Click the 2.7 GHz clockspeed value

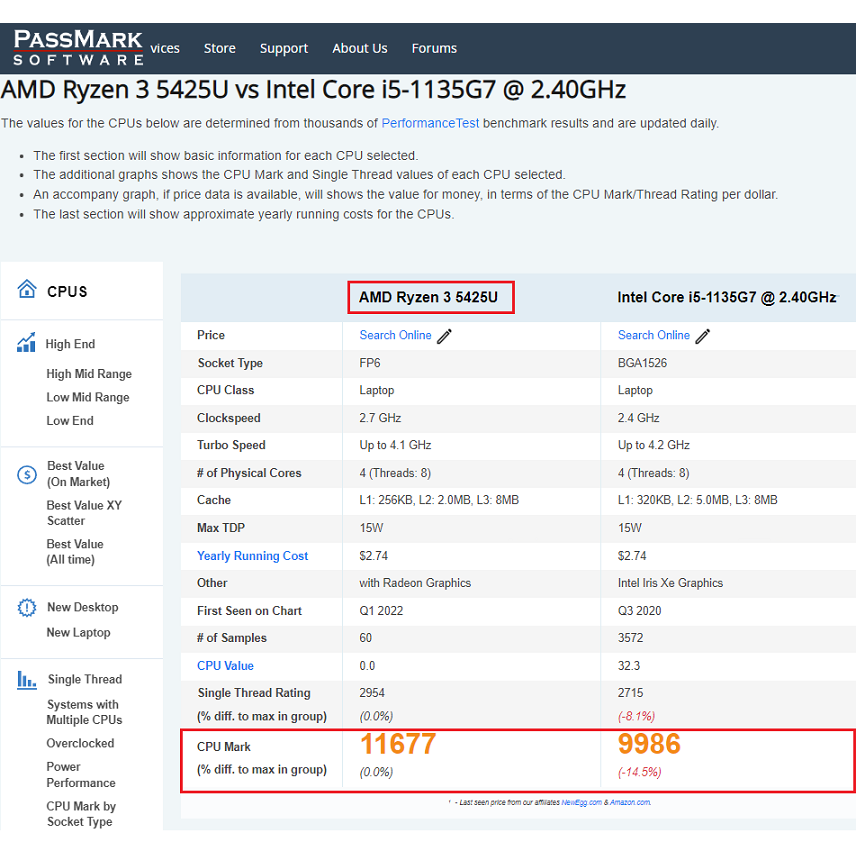[x=380, y=418]
